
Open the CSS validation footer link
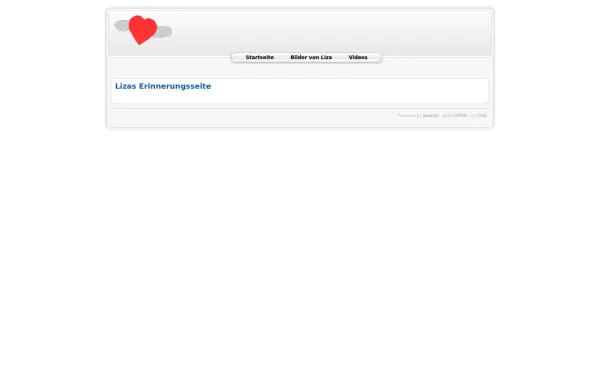(482, 115)
